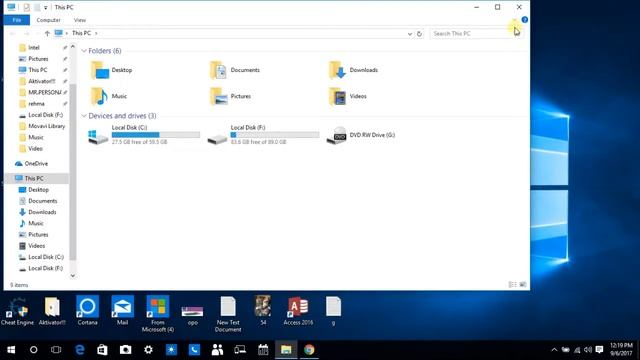Click Local Disk (F:) usage bar
The height and width of the screenshot is (360, 640).
[275, 135]
